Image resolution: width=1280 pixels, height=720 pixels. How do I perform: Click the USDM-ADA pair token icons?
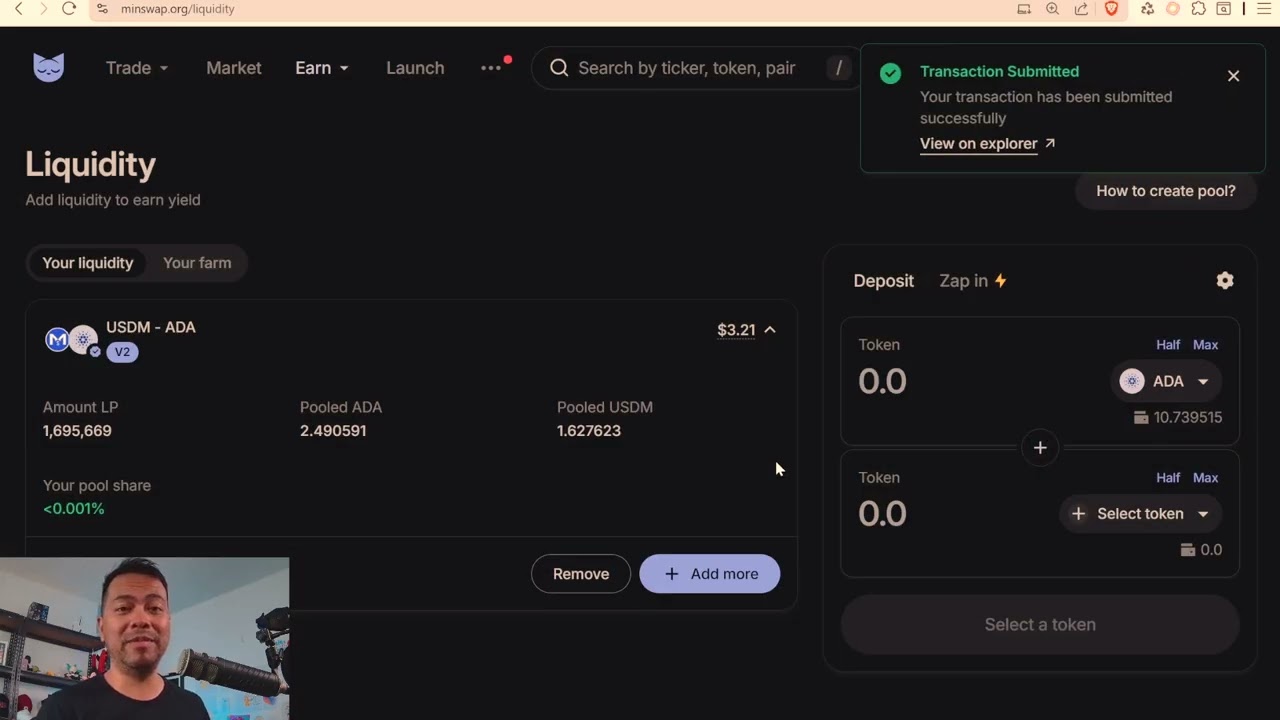(71, 340)
